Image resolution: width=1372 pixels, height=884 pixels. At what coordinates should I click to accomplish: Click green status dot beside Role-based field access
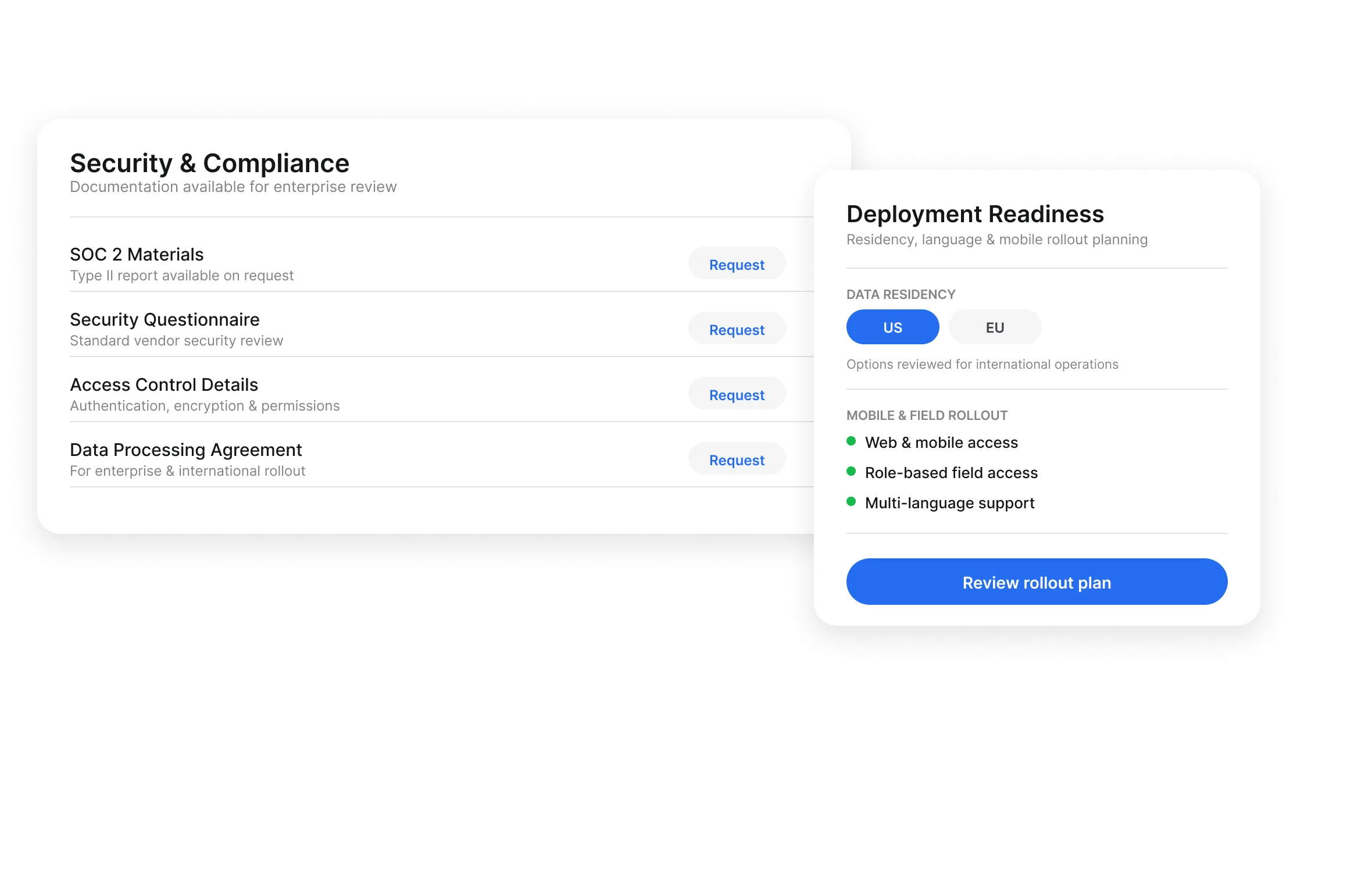click(x=851, y=471)
